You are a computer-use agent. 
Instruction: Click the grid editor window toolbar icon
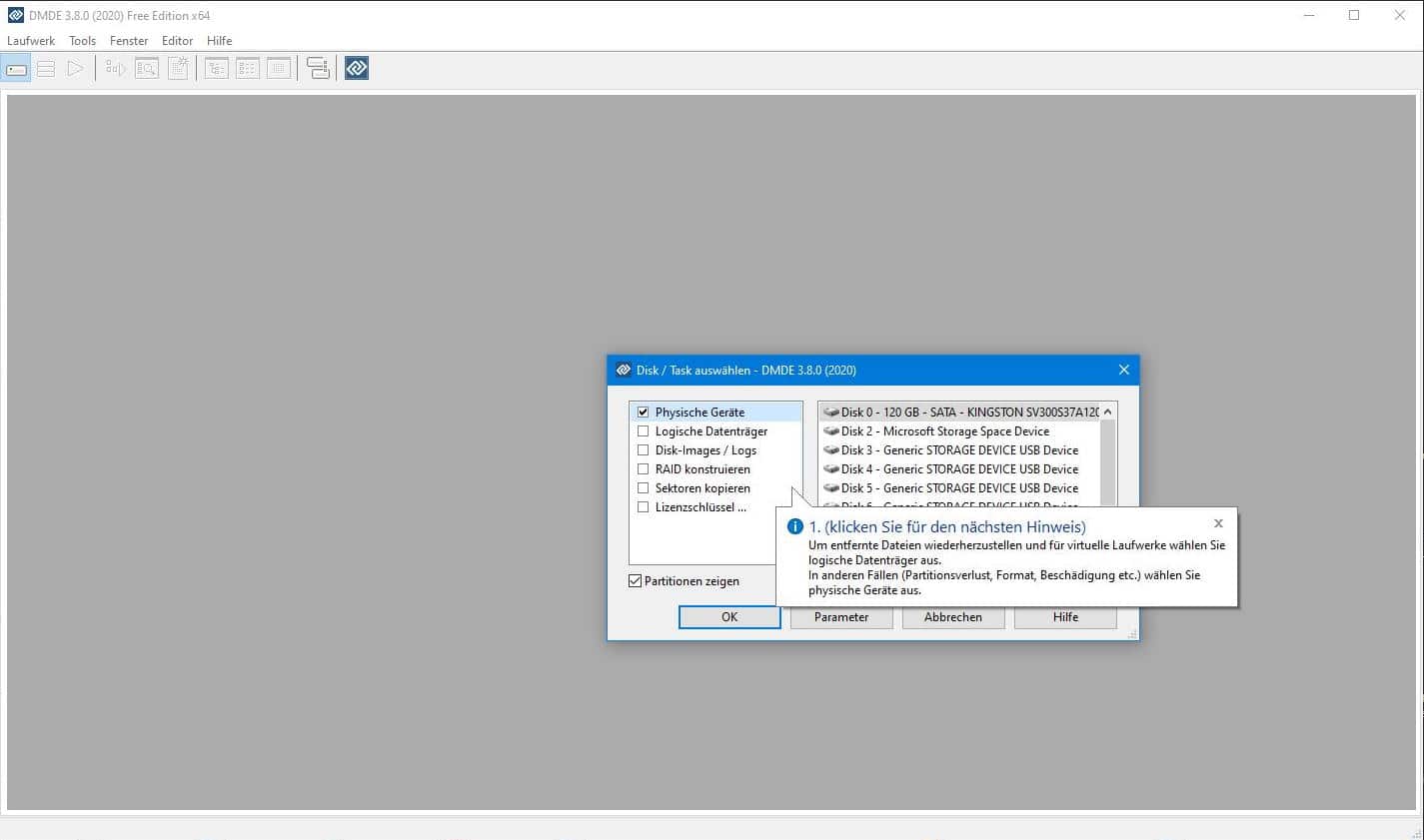click(279, 69)
